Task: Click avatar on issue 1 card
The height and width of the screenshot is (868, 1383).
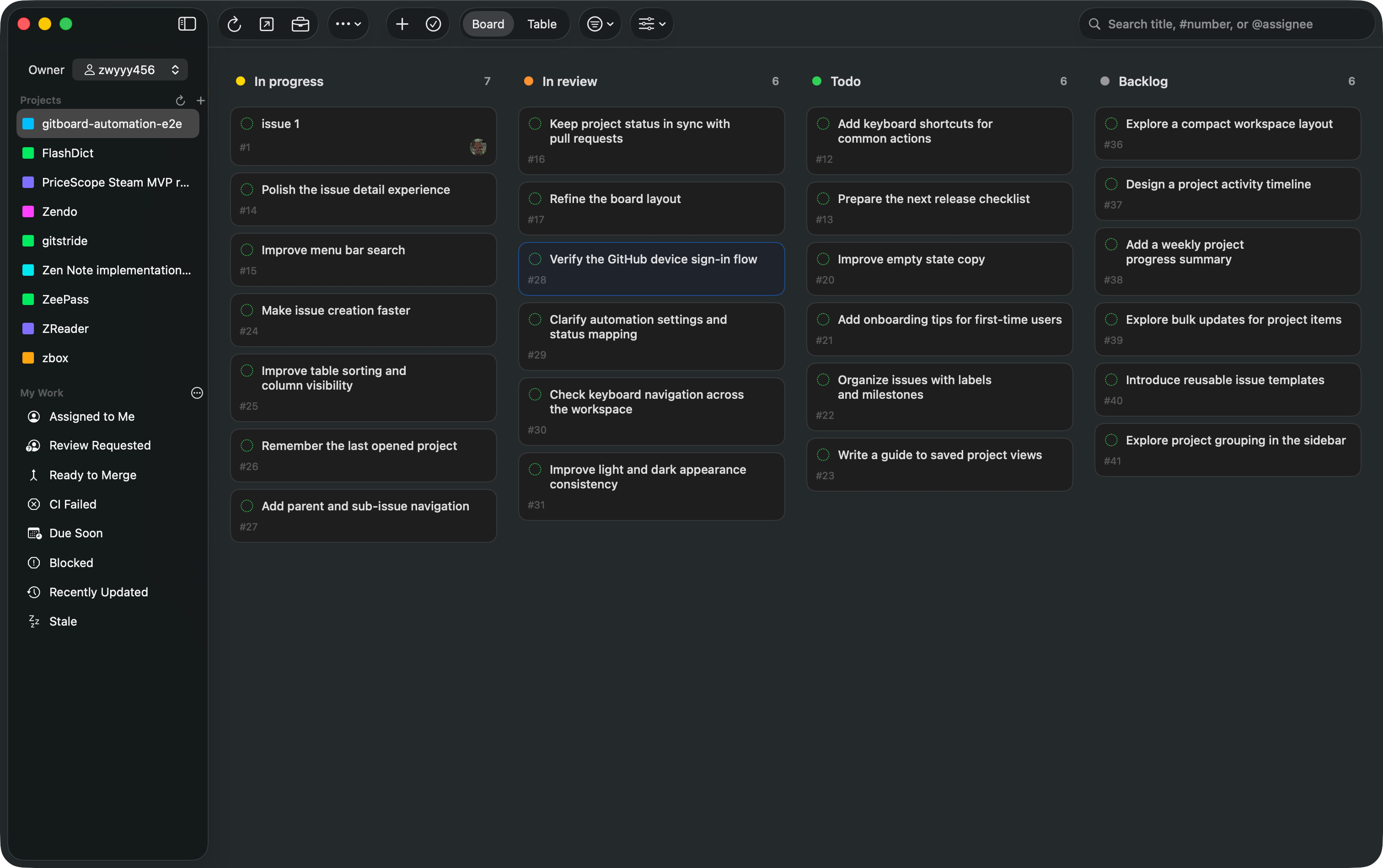Action: tap(478, 147)
